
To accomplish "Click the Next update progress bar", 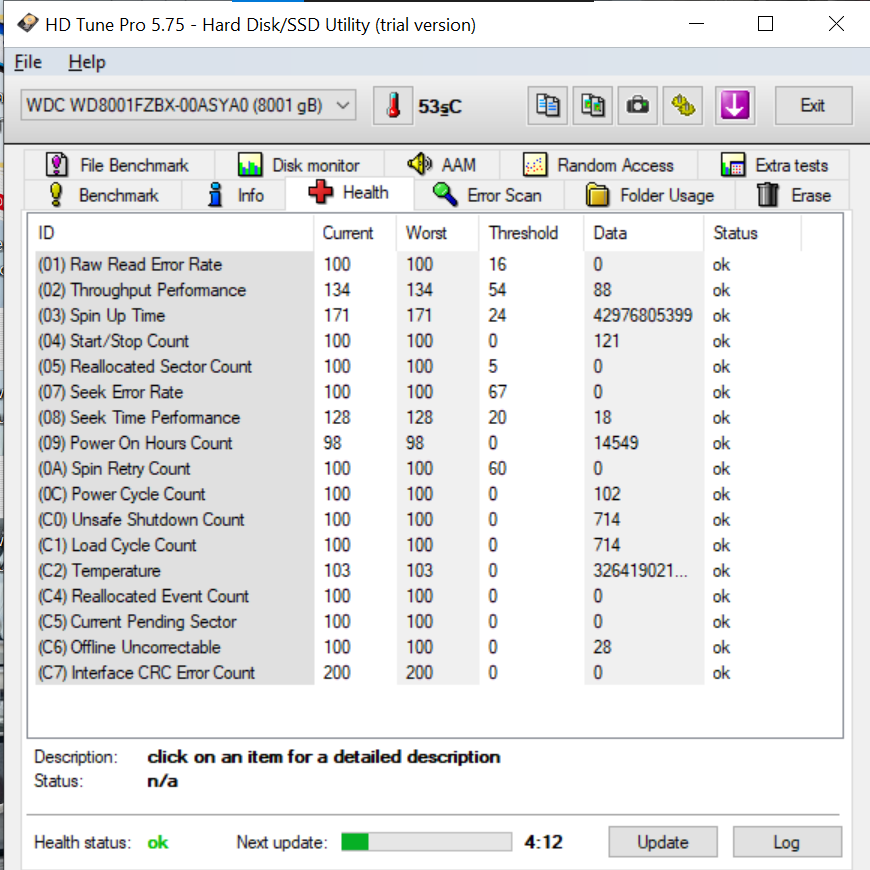I will click(x=425, y=842).
